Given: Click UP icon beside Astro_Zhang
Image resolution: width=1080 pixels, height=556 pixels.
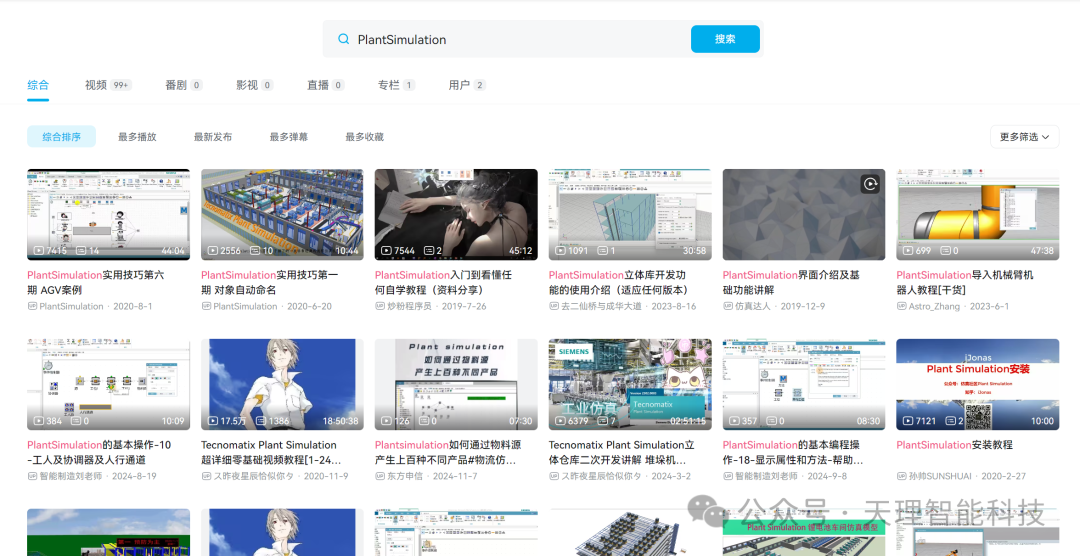Looking at the screenshot, I should [901, 306].
